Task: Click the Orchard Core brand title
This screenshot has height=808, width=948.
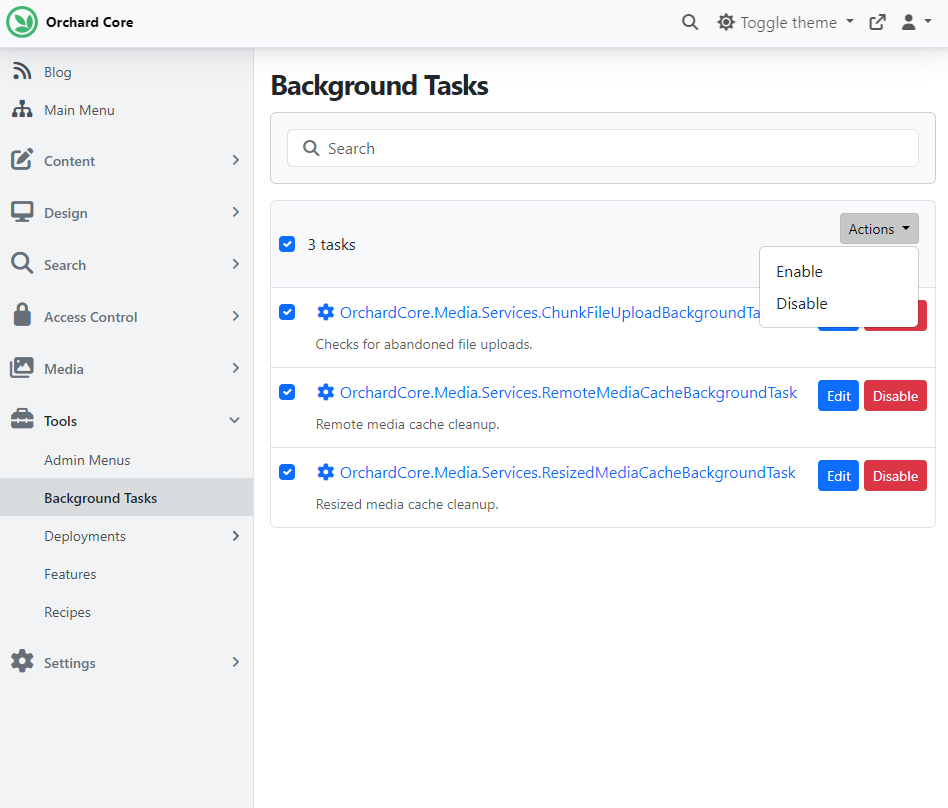Action: click(89, 22)
